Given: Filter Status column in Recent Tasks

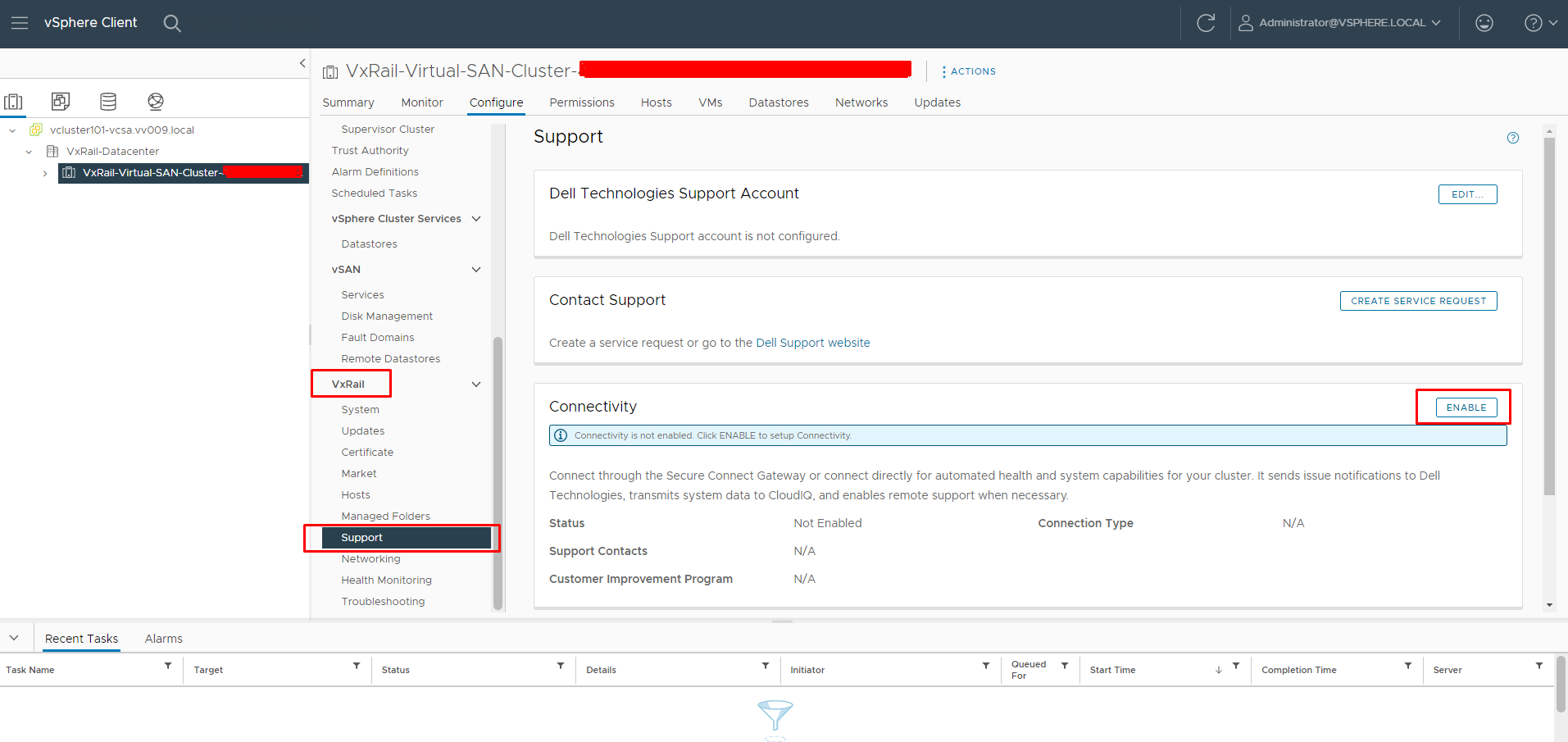Looking at the screenshot, I should (x=561, y=666).
